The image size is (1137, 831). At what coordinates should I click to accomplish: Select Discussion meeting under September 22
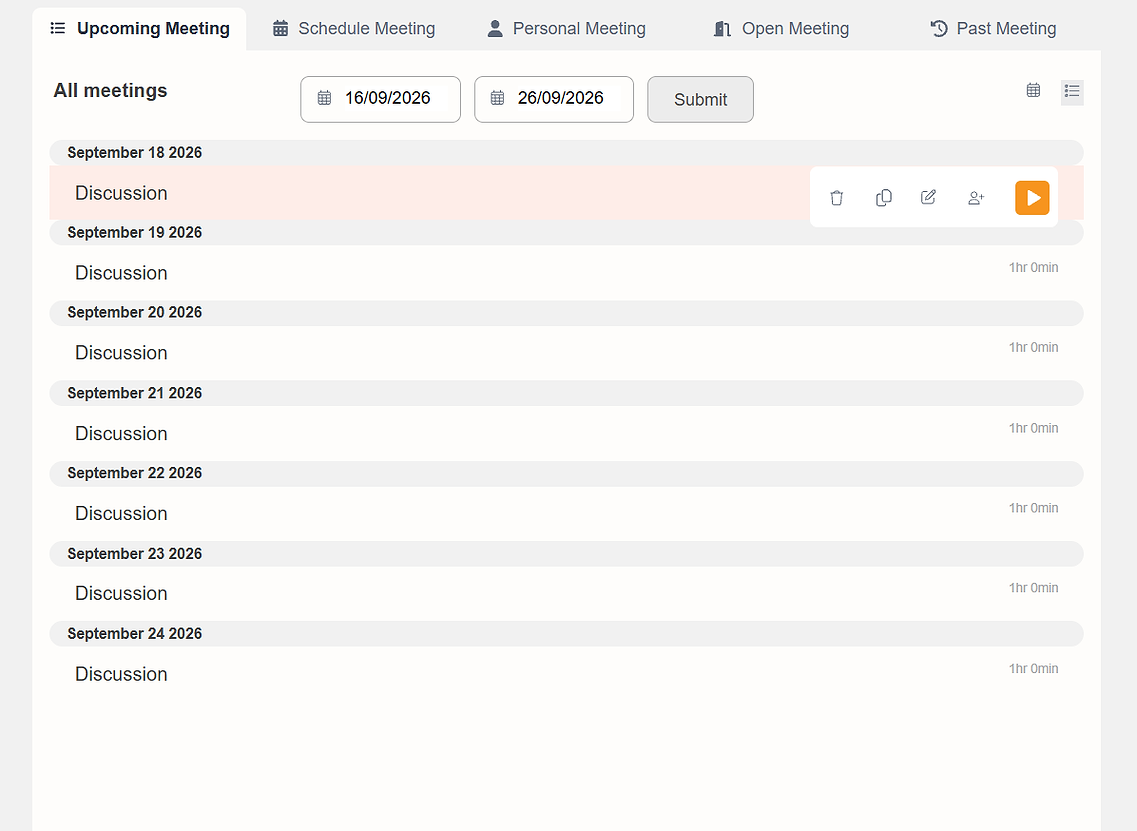(x=121, y=513)
